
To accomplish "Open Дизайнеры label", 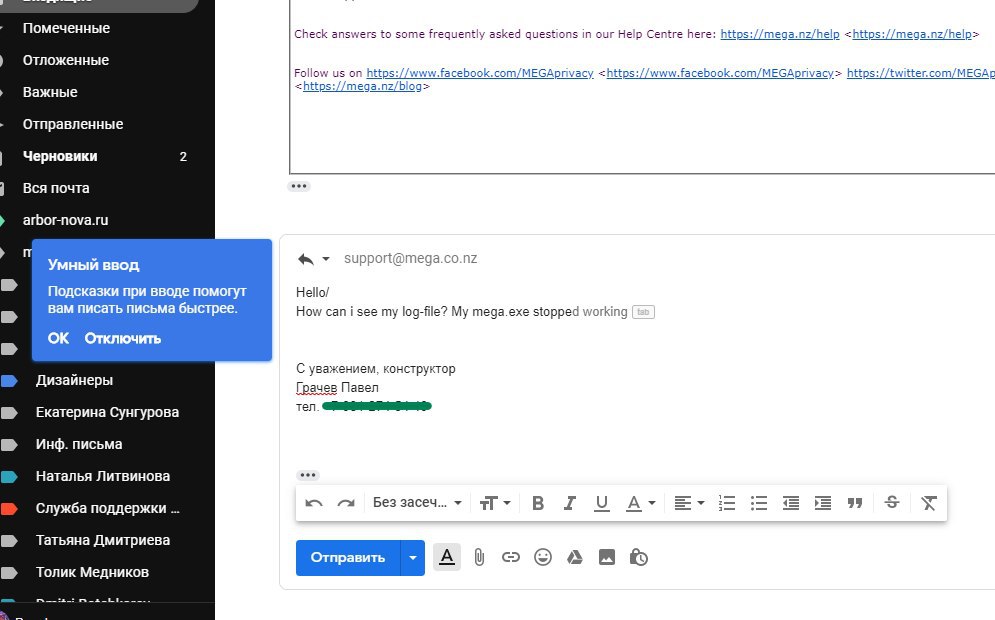I will pos(74,380).
